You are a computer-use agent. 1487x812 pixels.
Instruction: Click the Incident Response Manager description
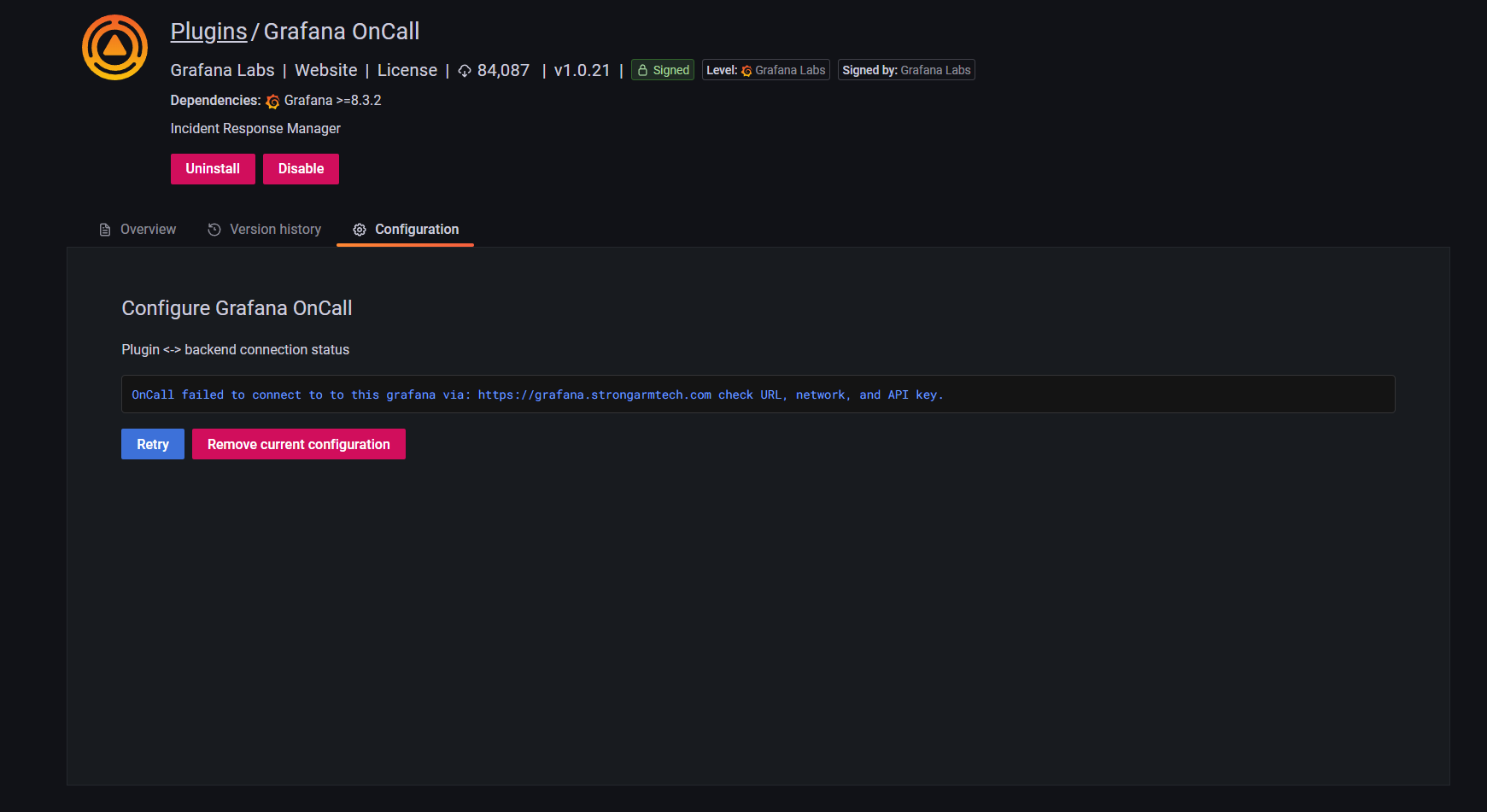coord(255,129)
